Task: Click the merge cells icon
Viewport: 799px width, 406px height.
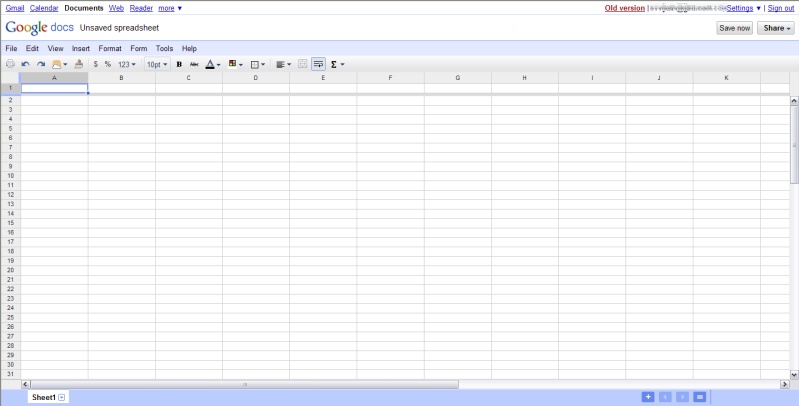Action: point(303,64)
